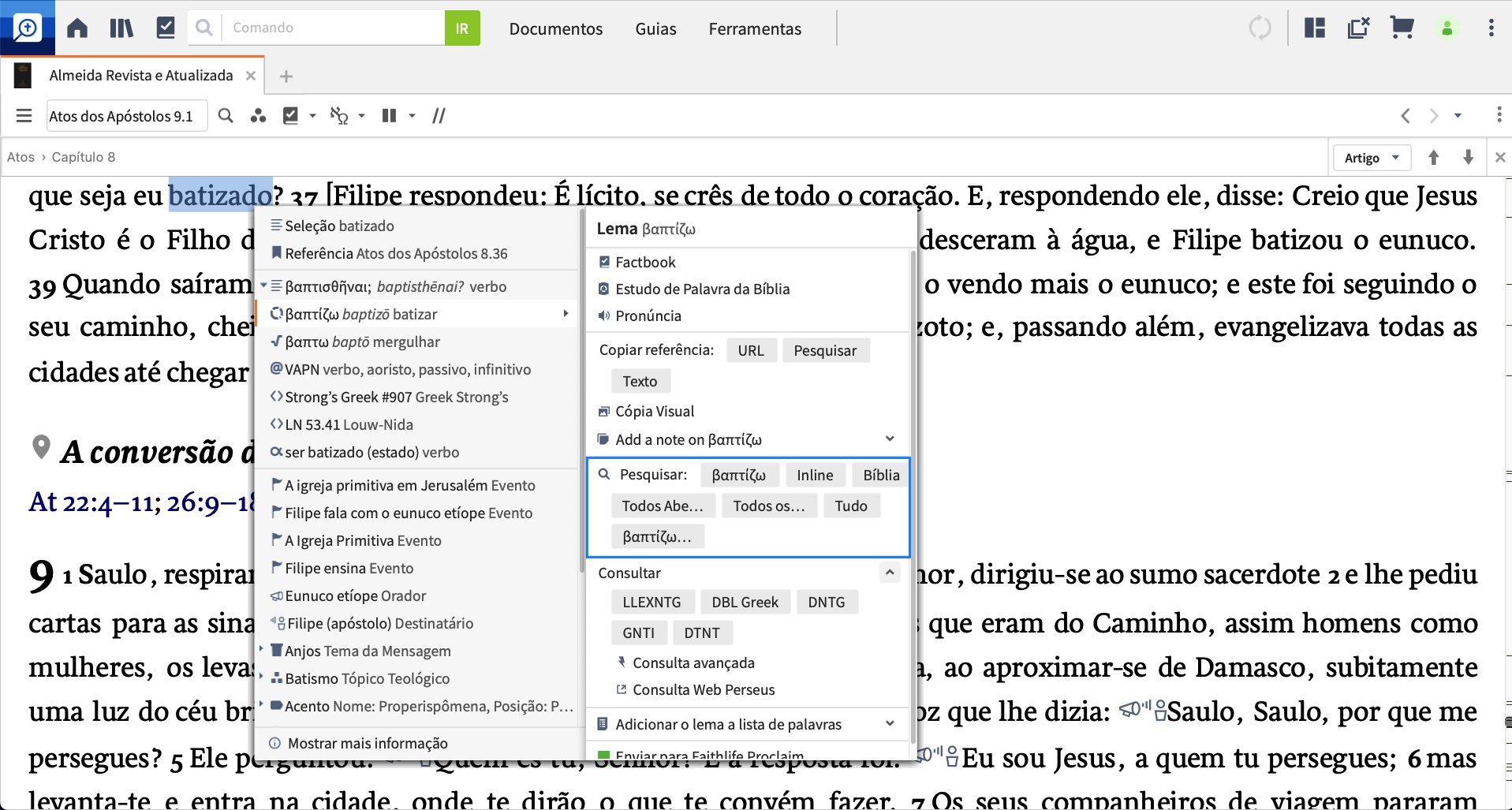The width and height of the screenshot is (1512, 810).
Task: Click the inline search magnifier in resource toolbar
Action: pyautogui.click(x=226, y=116)
